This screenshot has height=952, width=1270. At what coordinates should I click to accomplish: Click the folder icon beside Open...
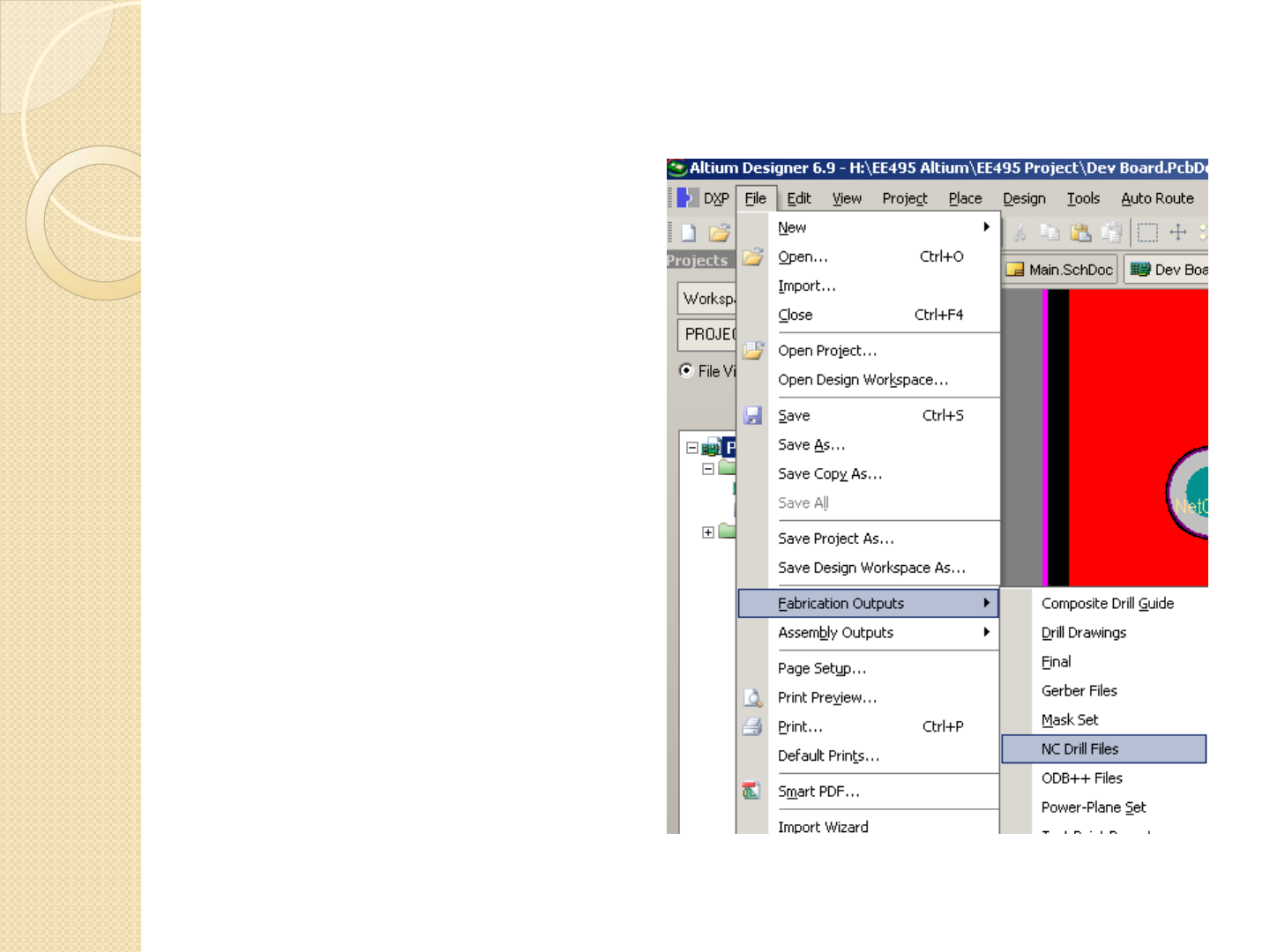click(x=752, y=257)
